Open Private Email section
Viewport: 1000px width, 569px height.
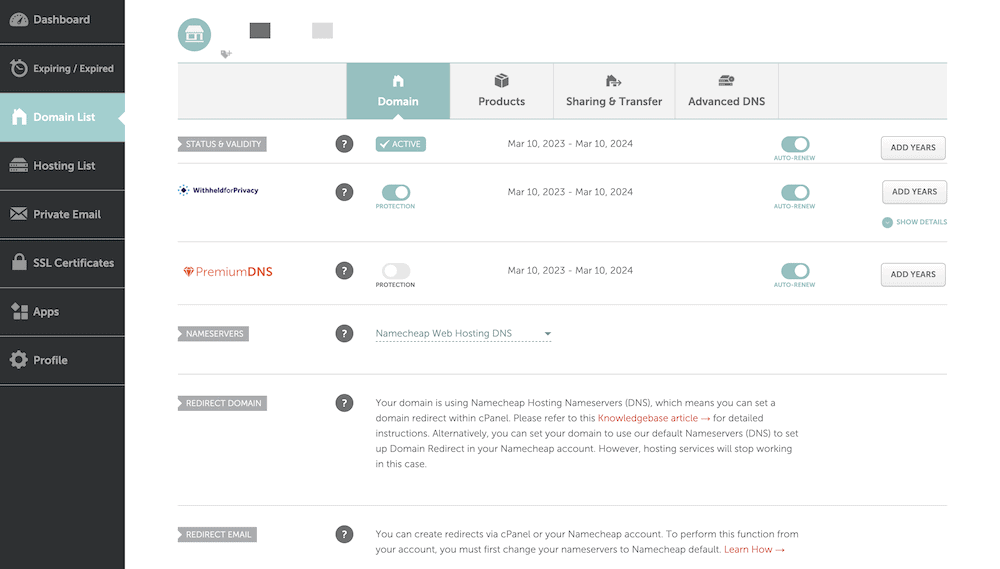[x=62, y=214]
